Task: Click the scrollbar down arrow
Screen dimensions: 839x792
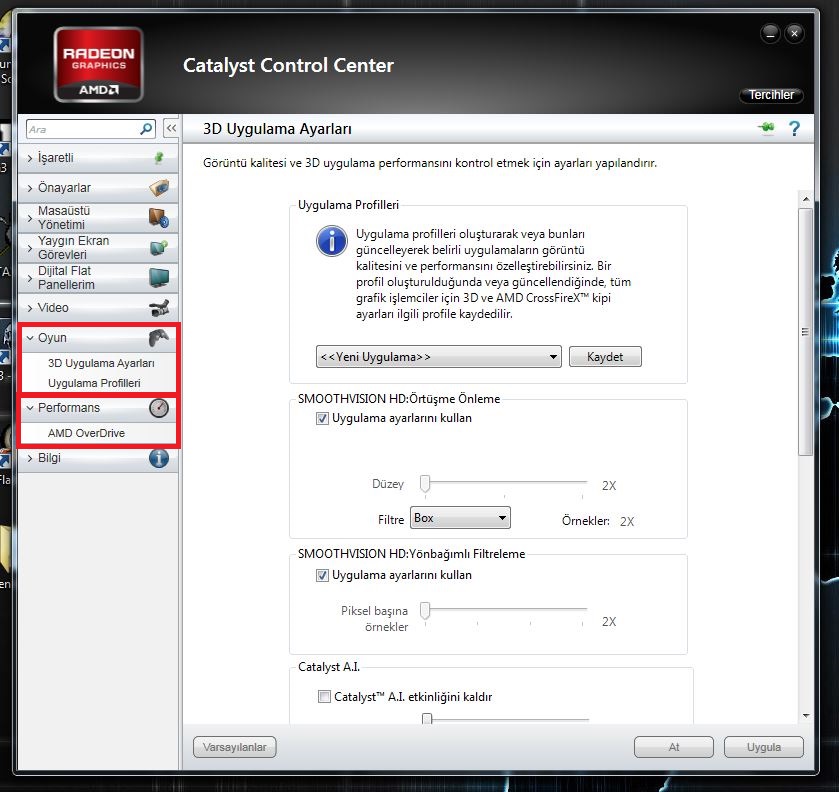Action: [x=806, y=716]
